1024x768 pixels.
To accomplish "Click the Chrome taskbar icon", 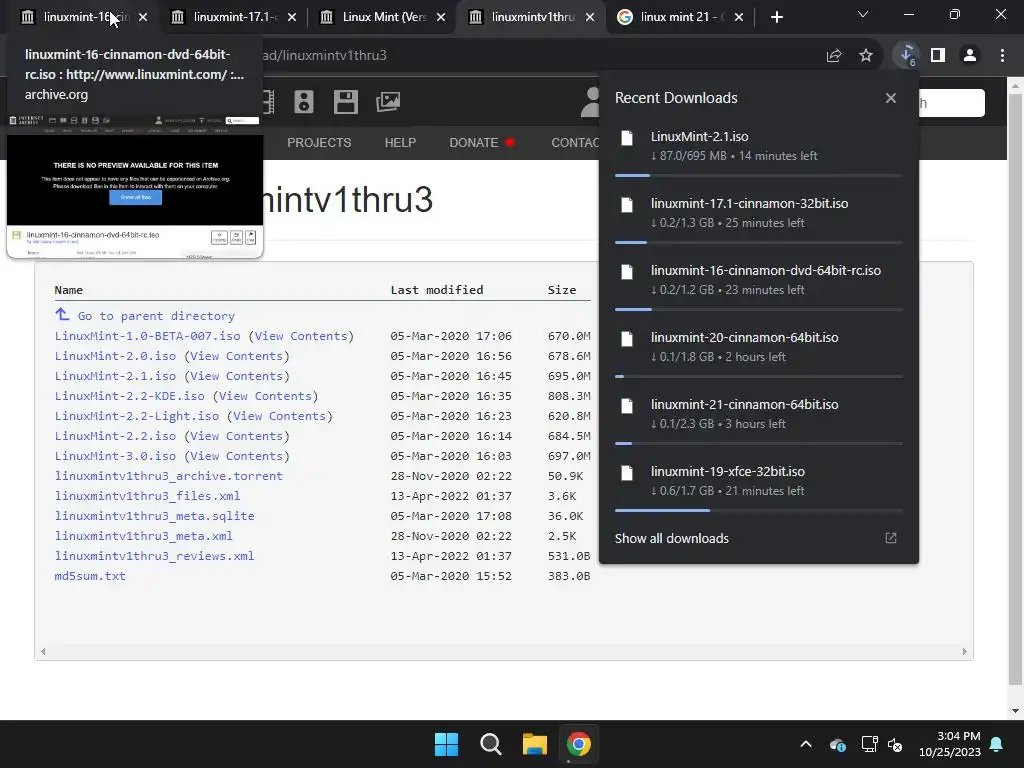I will tap(579, 744).
